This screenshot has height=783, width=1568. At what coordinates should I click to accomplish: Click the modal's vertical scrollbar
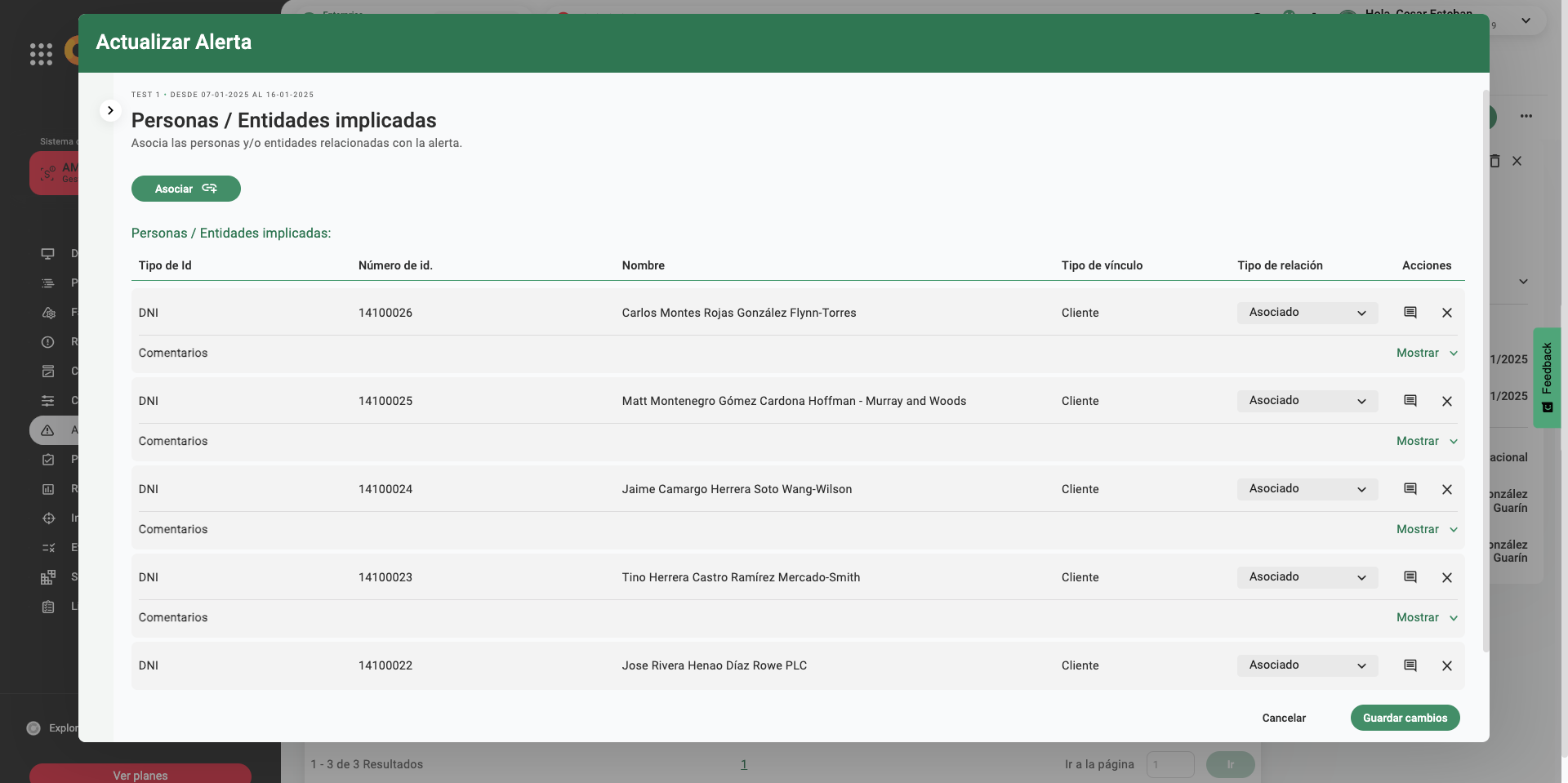tap(1485, 367)
